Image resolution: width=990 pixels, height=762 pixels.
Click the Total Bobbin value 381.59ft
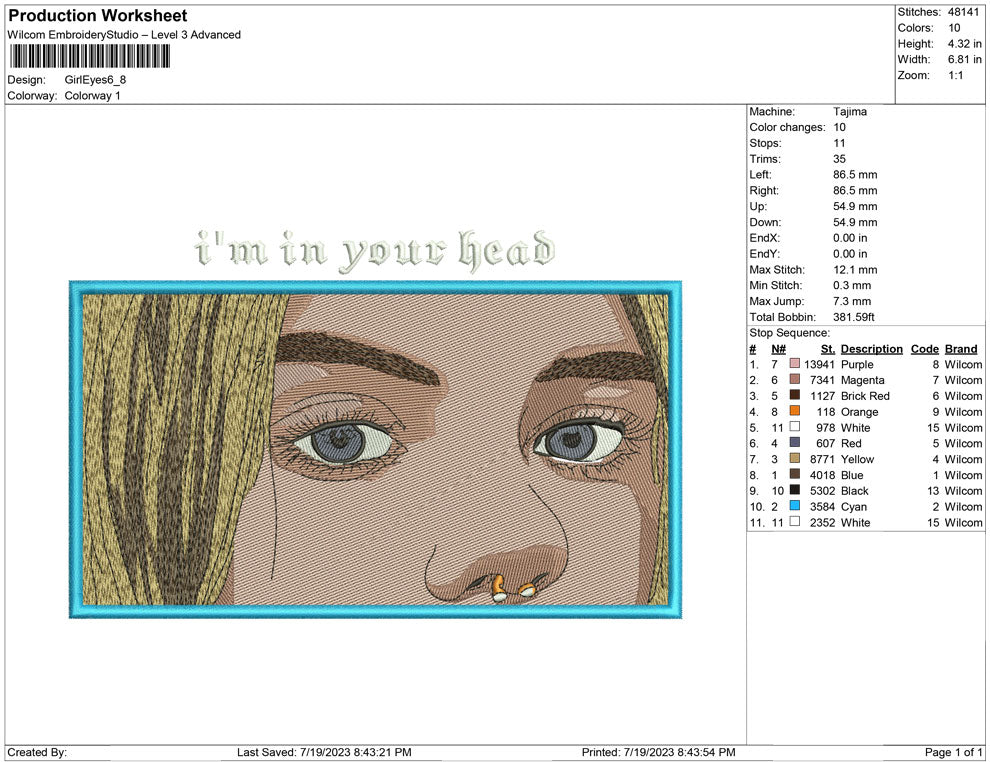click(x=857, y=316)
